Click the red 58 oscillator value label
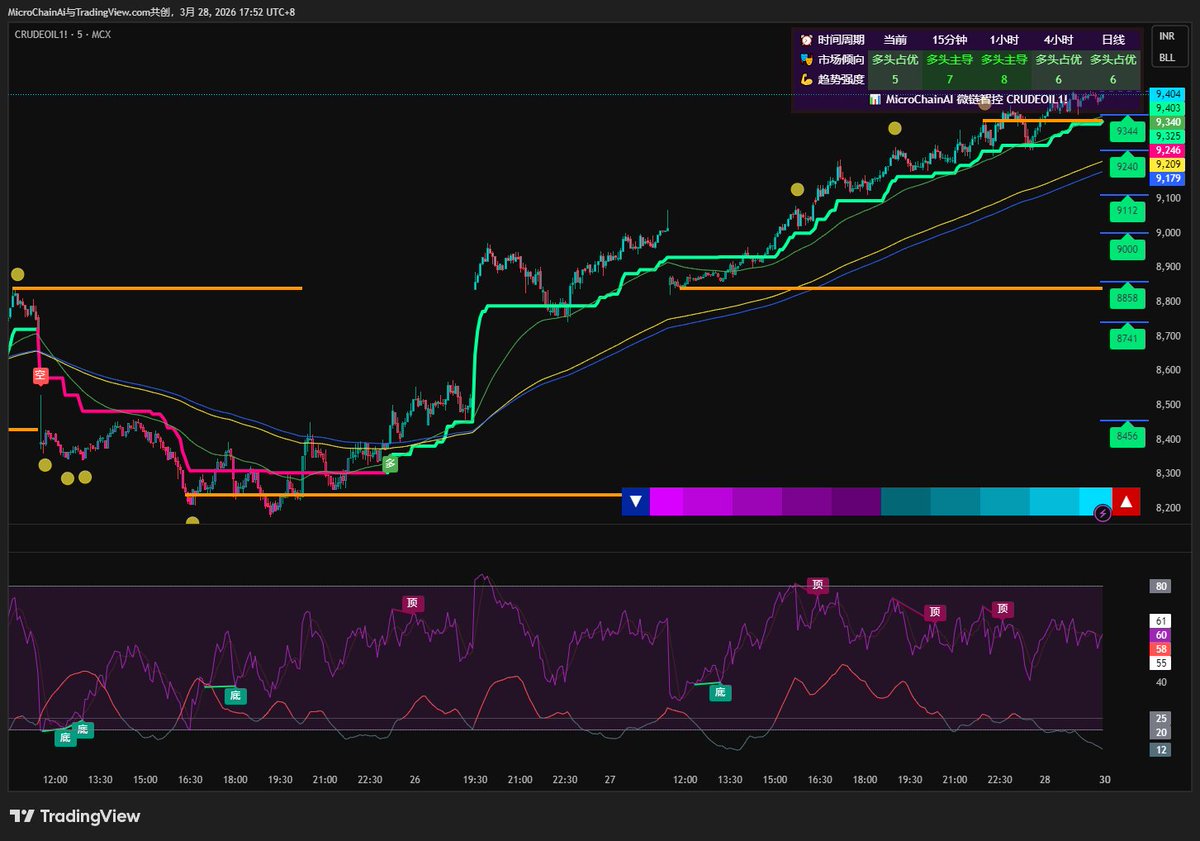Image resolution: width=1200 pixels, height=841 pixels. click(1160, 649)
